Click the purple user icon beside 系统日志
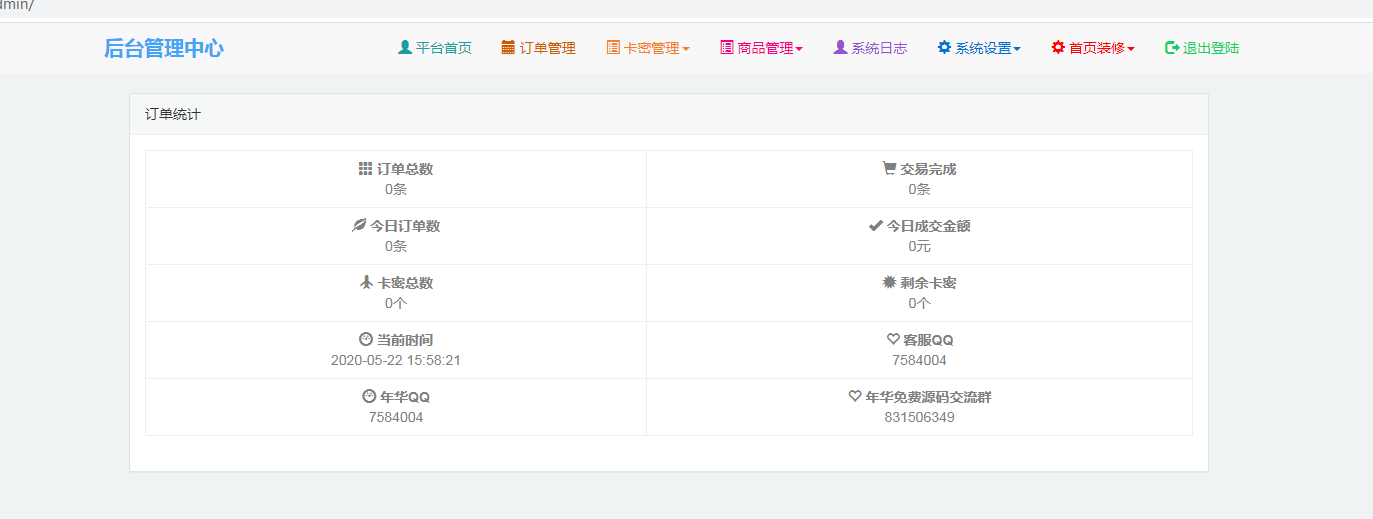The width and height of the screenshot is (1373, 519). pyautogui.click(x=840, y=47)
